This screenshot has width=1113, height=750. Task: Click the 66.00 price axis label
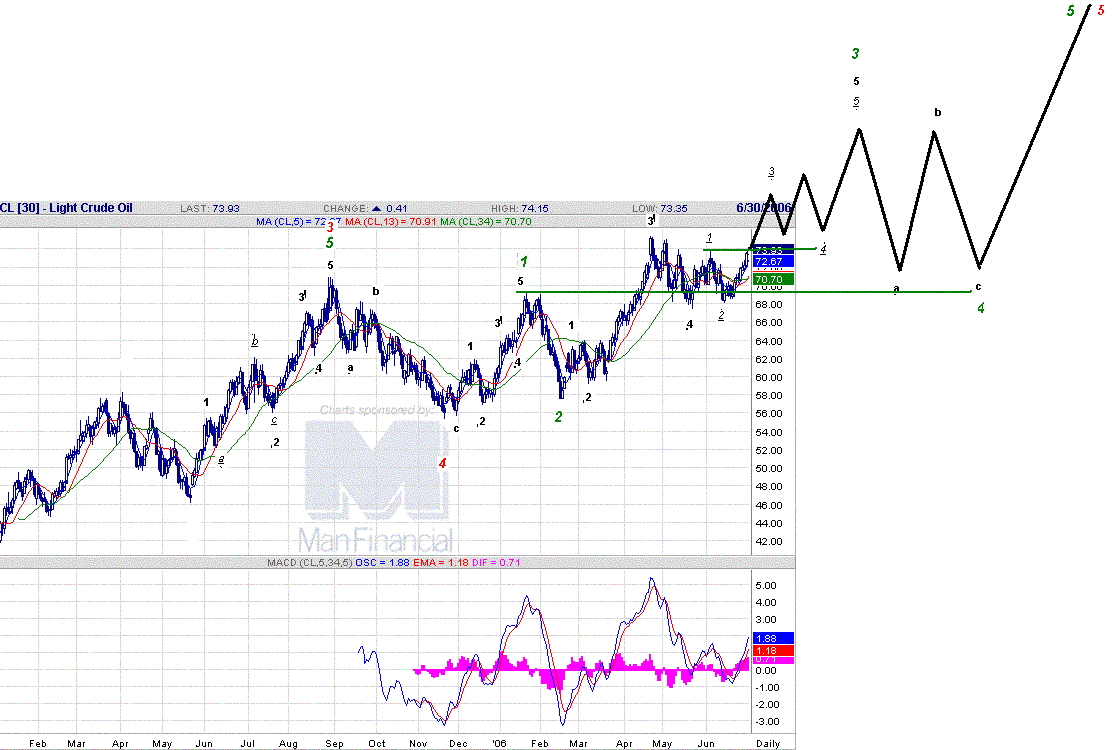pos(768,323)
